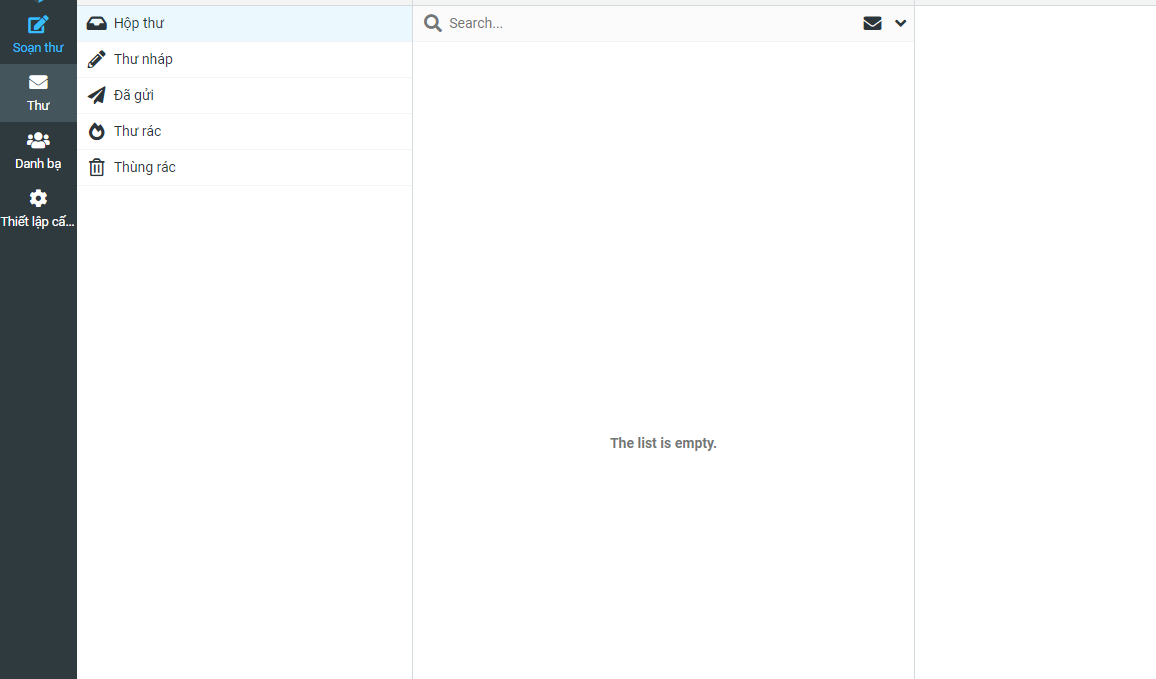Click the paper plane icon beside Đã gửi

click(x=96, y=95)
